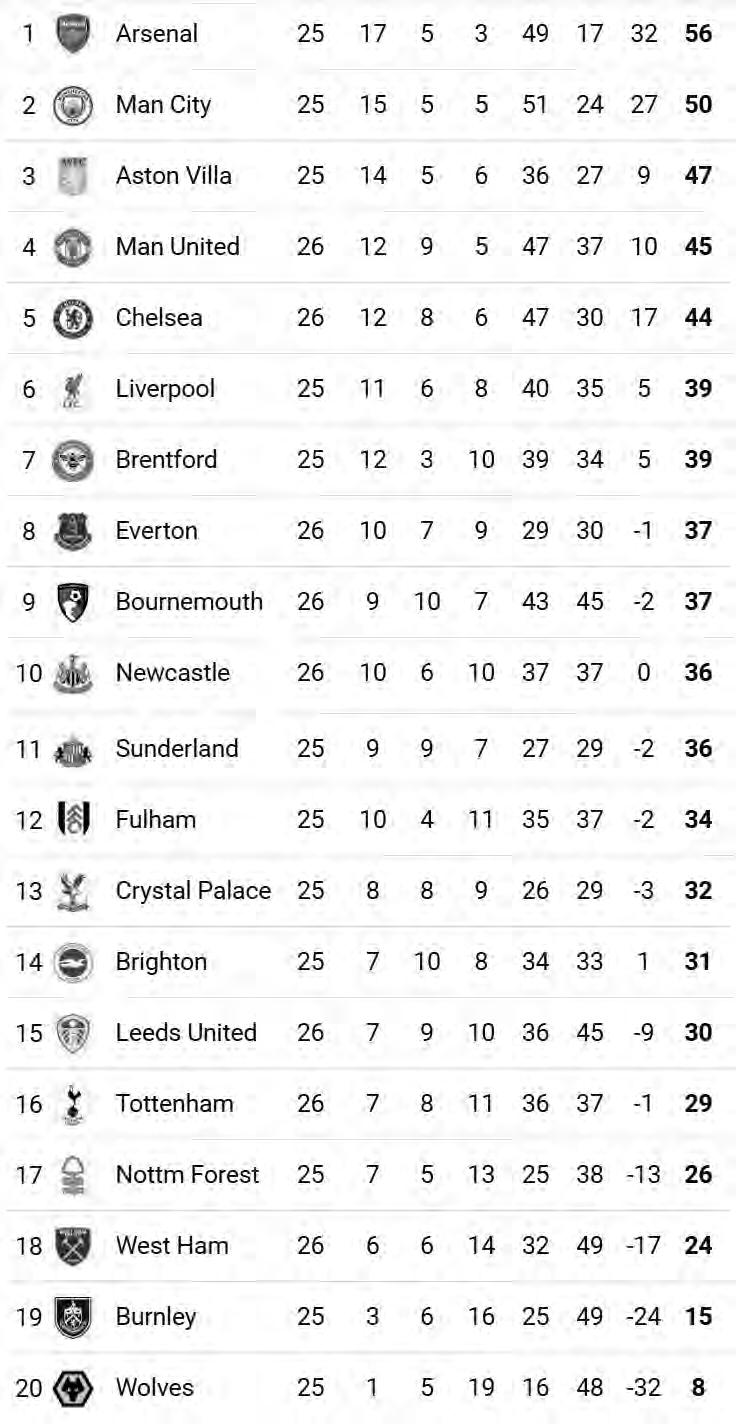Click Burnley's position number 19
The image size is (736, 1424).
pos(29,1316)
